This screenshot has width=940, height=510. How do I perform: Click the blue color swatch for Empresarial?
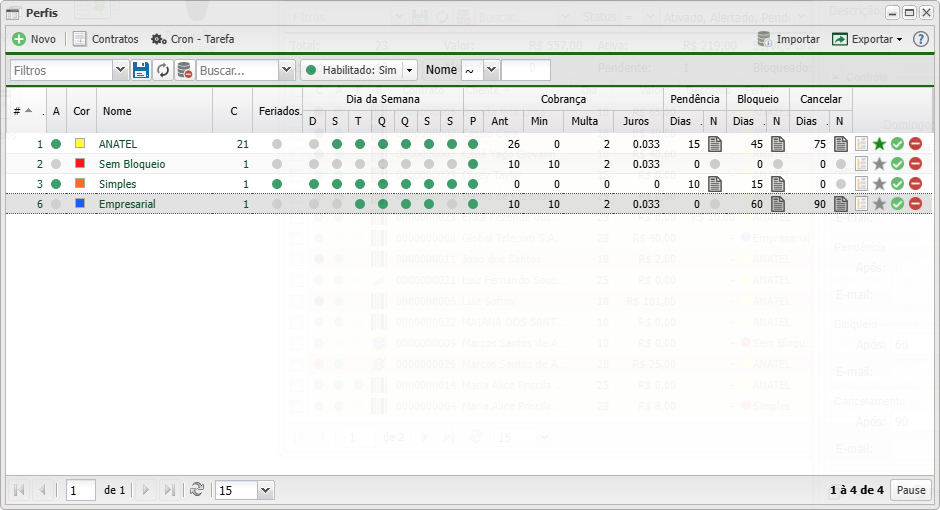point(80,204)
